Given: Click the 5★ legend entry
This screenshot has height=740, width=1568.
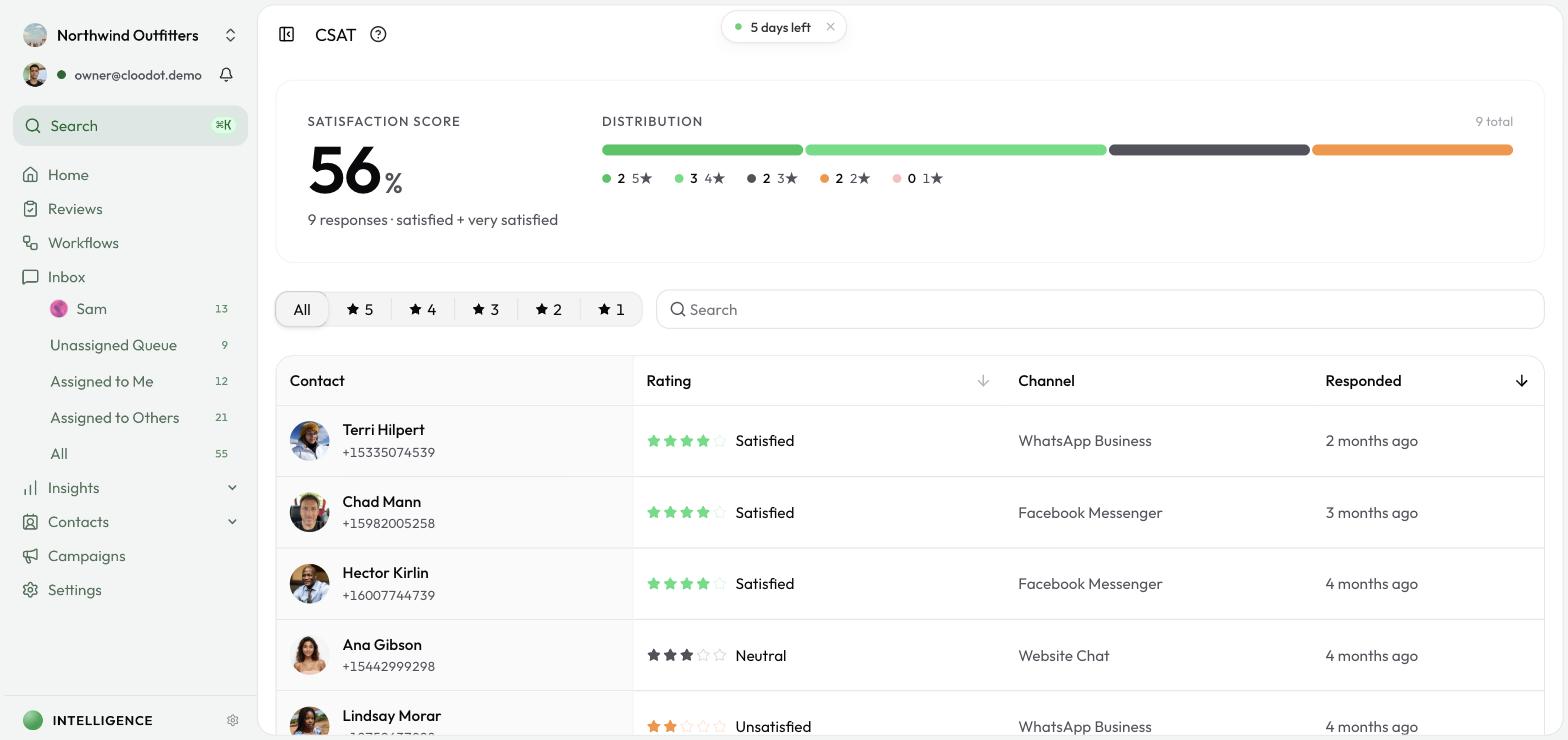Looking at the screenshot, I should tap(627, 178).
